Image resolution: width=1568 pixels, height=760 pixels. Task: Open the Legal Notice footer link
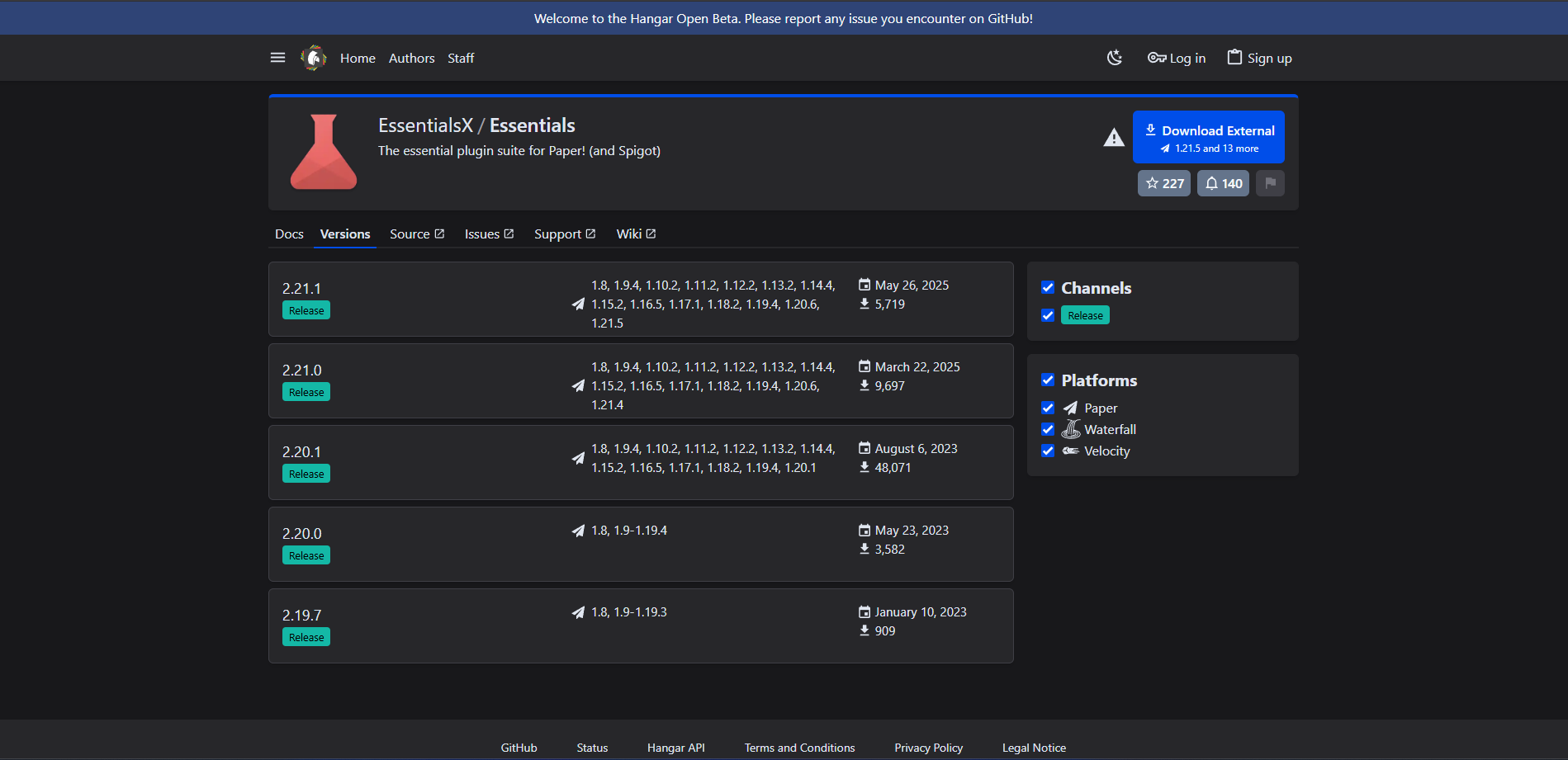coord(1034,748)
